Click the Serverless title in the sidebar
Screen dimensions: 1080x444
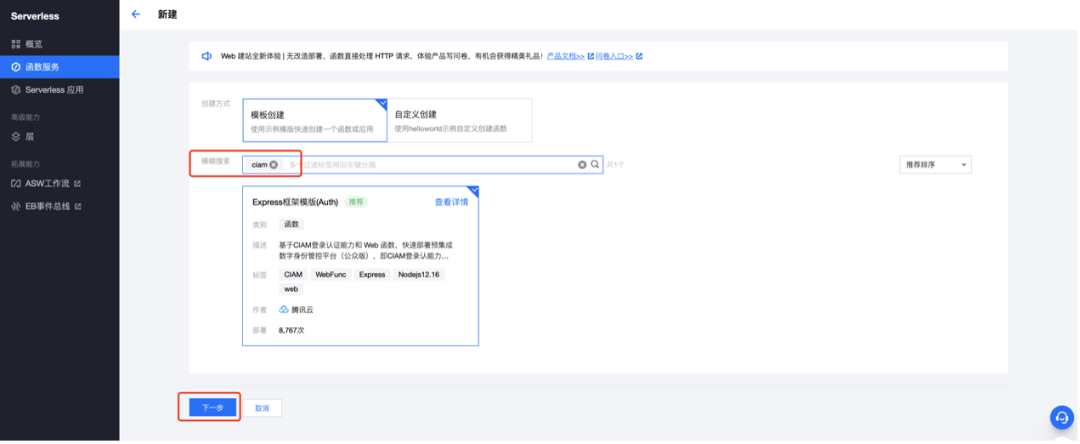point(35,16)
